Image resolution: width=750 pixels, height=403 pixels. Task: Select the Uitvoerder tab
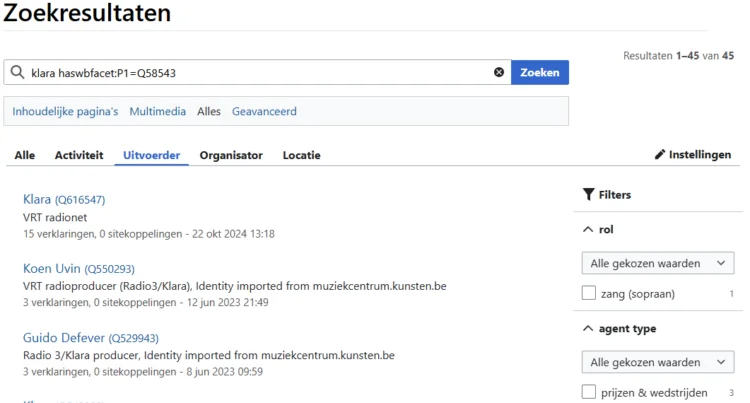152,155
